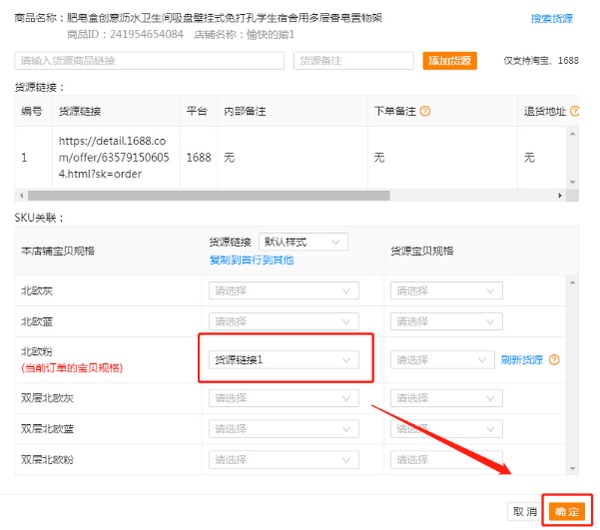Viewport: 600px width, 530px height.
Task: Click the 添加货源 button
Action: [x=450, y=61]
